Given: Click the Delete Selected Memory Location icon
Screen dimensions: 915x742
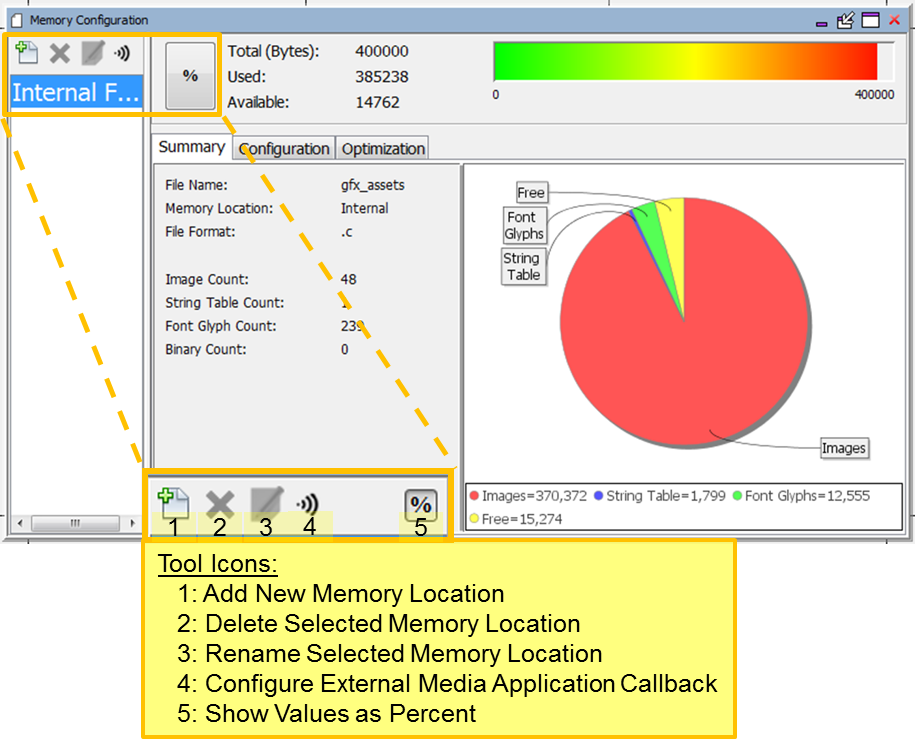Looking at the screenshot, I should (60, 53).
